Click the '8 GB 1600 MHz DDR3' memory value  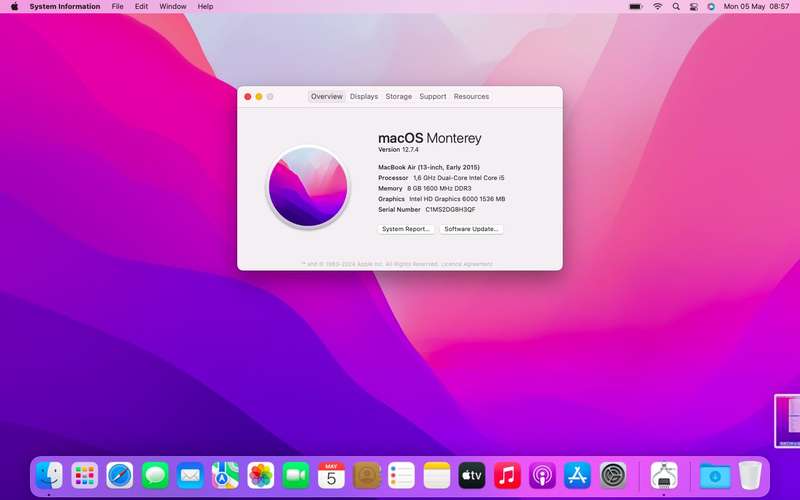click(439, 189)
